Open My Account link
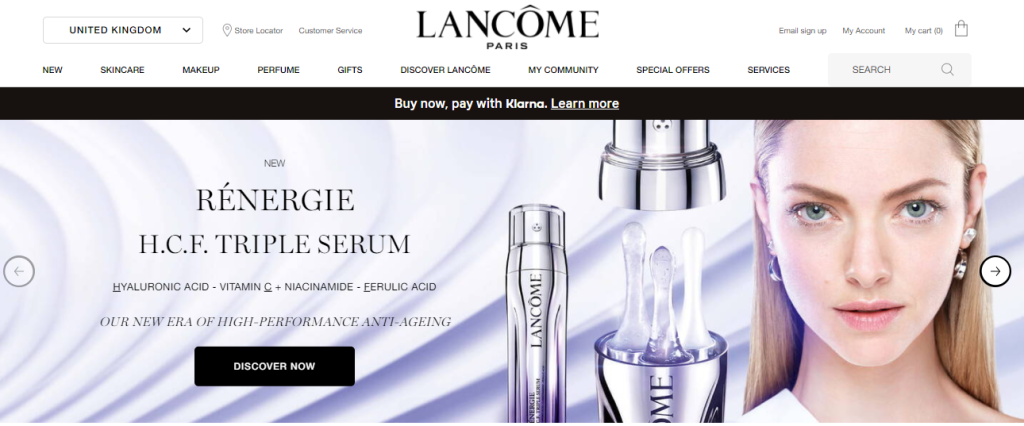 [863, 31]
